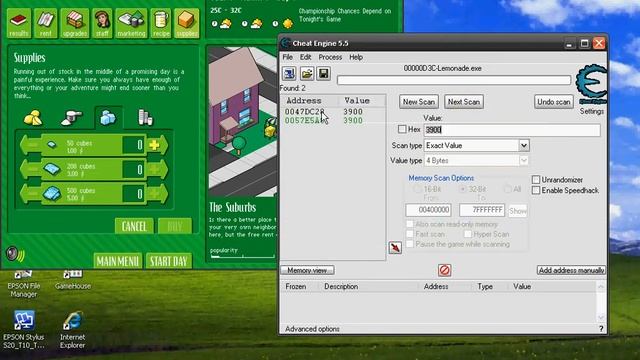The width and height of the screenshot is (640, 360).
Task: Click the Cheat Engine logo Settings icon
Action: pyautogui.click(x=591, y=85)
